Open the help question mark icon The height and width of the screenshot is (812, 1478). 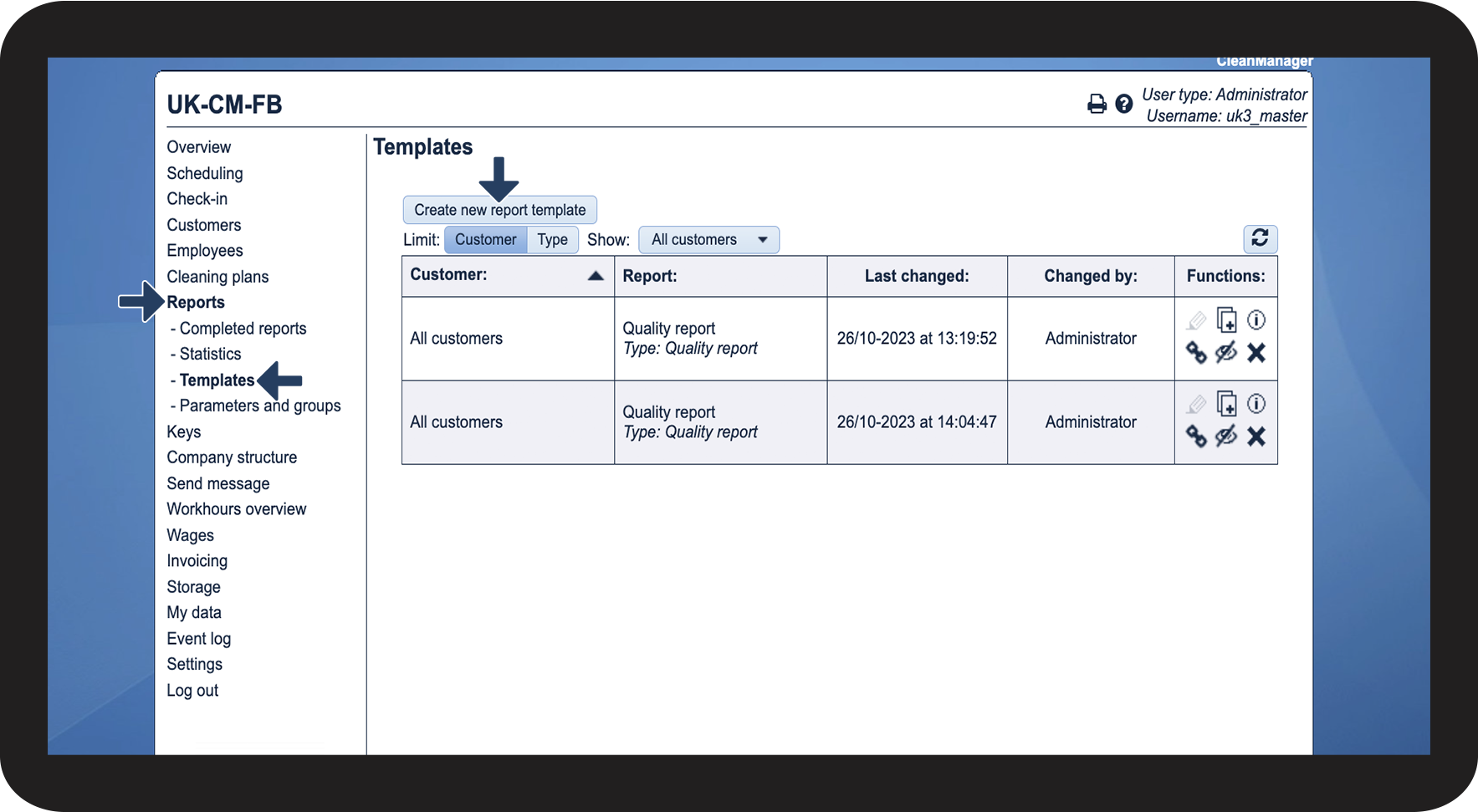pyautogui.click(x=1124, y=104)
